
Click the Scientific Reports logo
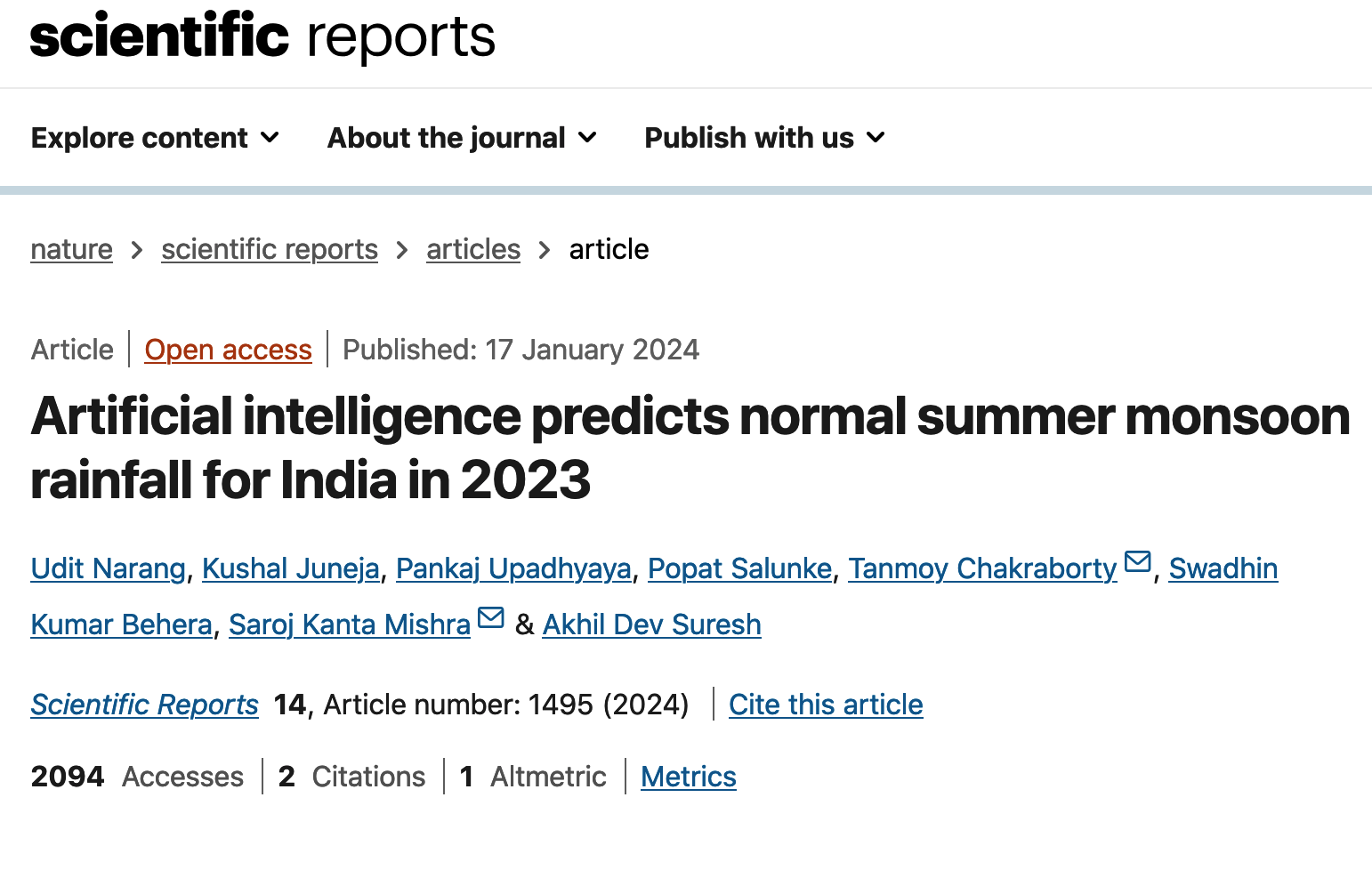[262, 37]
